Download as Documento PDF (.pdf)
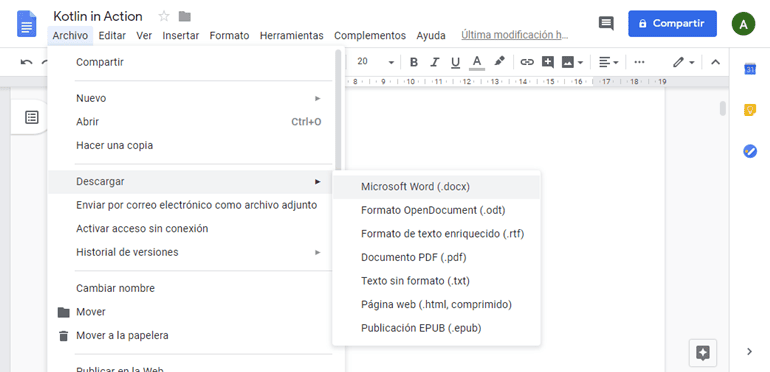The width and height of the screenshot is (770, 372). pyautogui.click(x=436, y=257)
